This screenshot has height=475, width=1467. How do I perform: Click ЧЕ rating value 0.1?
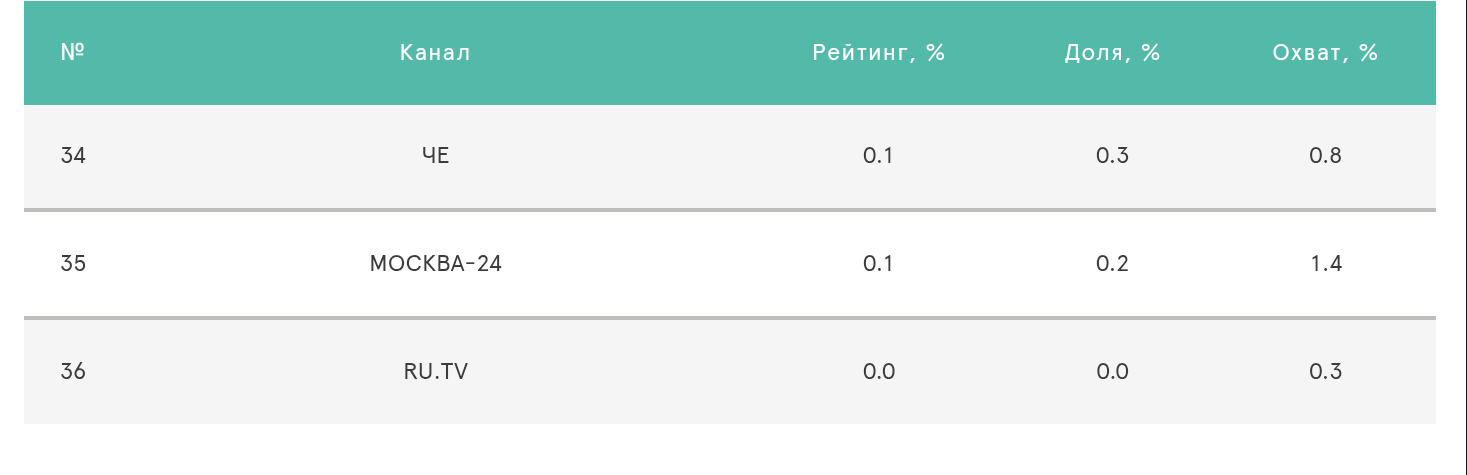tap(878, 156)
